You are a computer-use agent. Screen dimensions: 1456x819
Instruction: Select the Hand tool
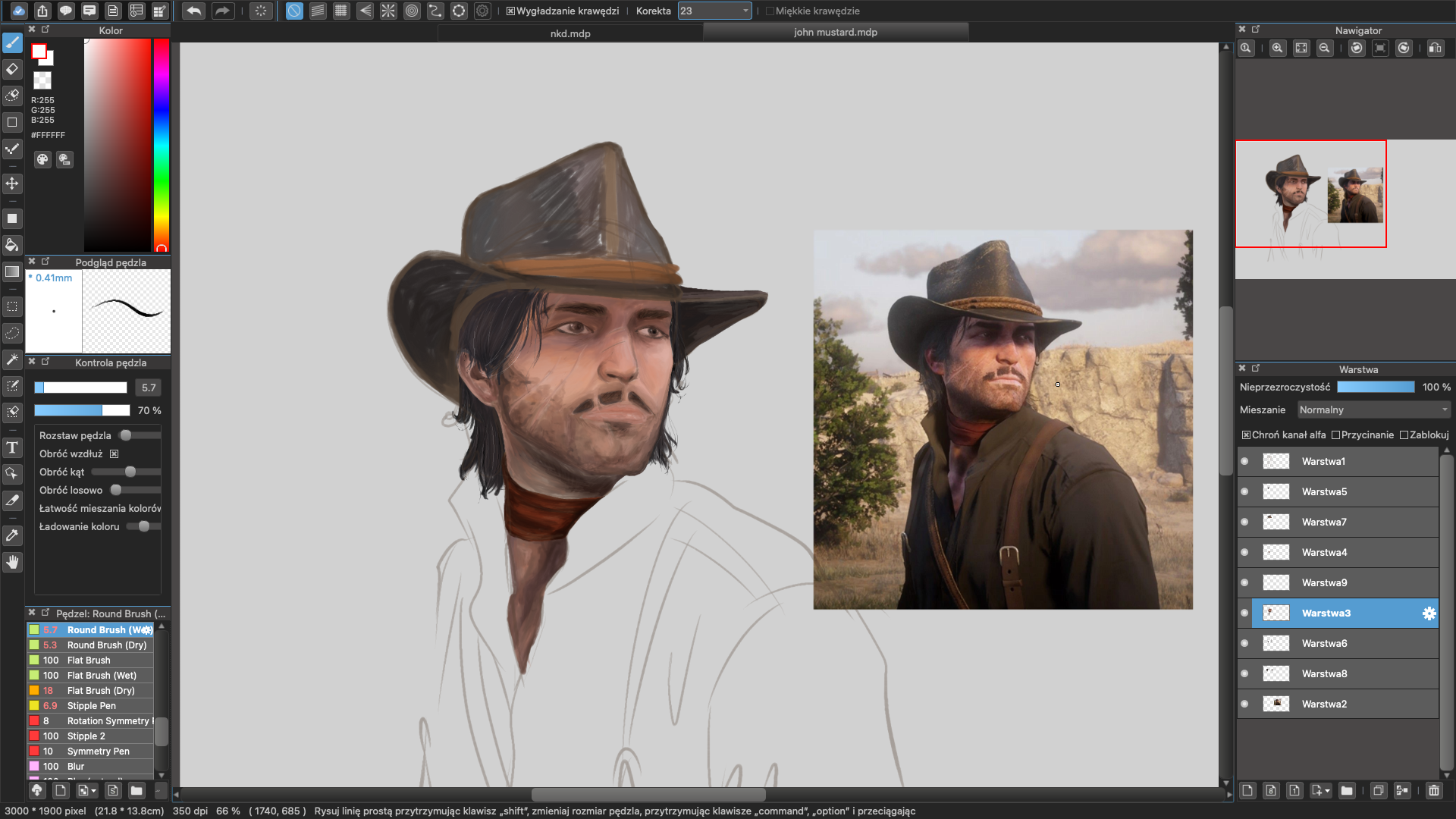(12, 562)
